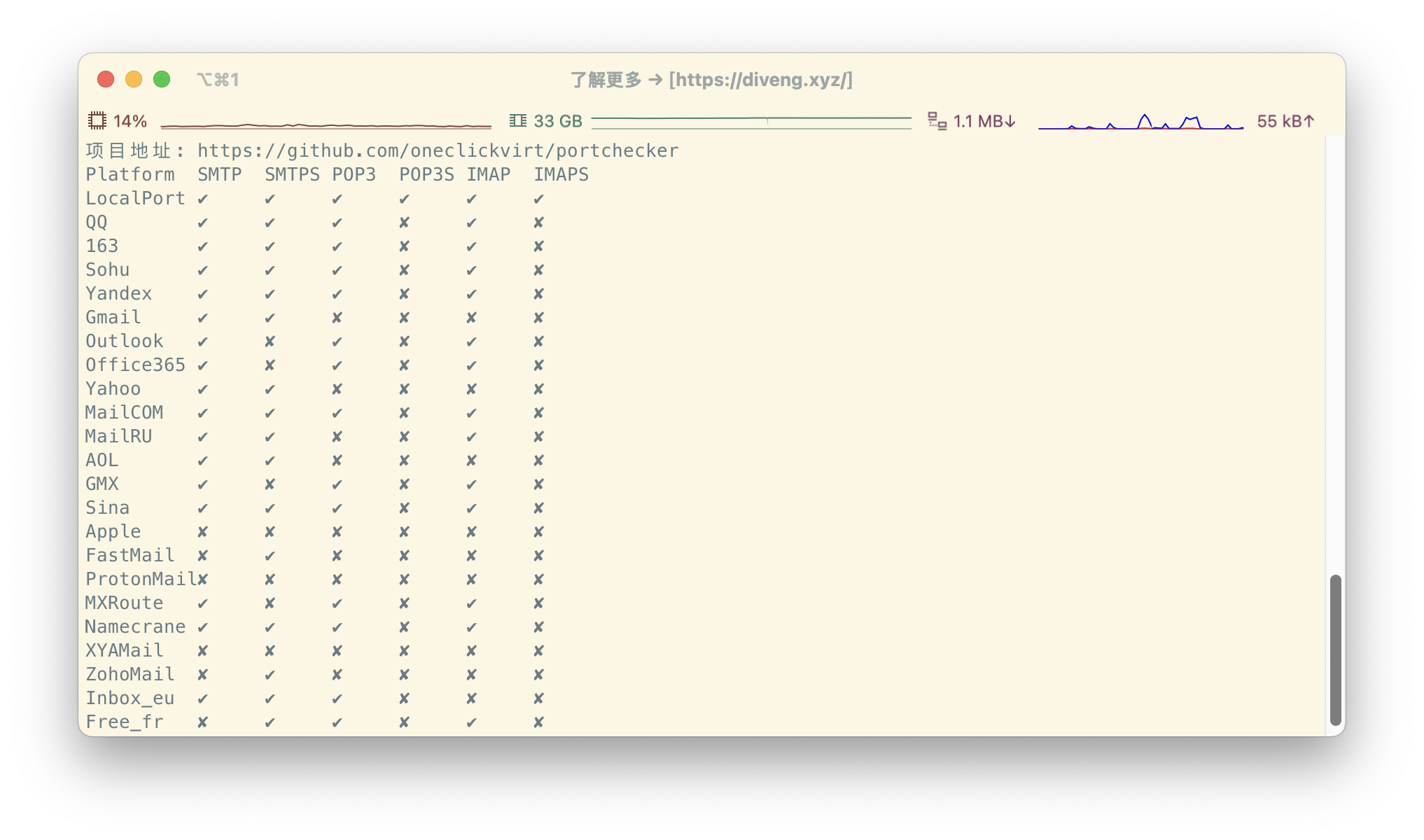Click the Yandex row label
This screenshot has width=1424, height=840.
[119, 293]
